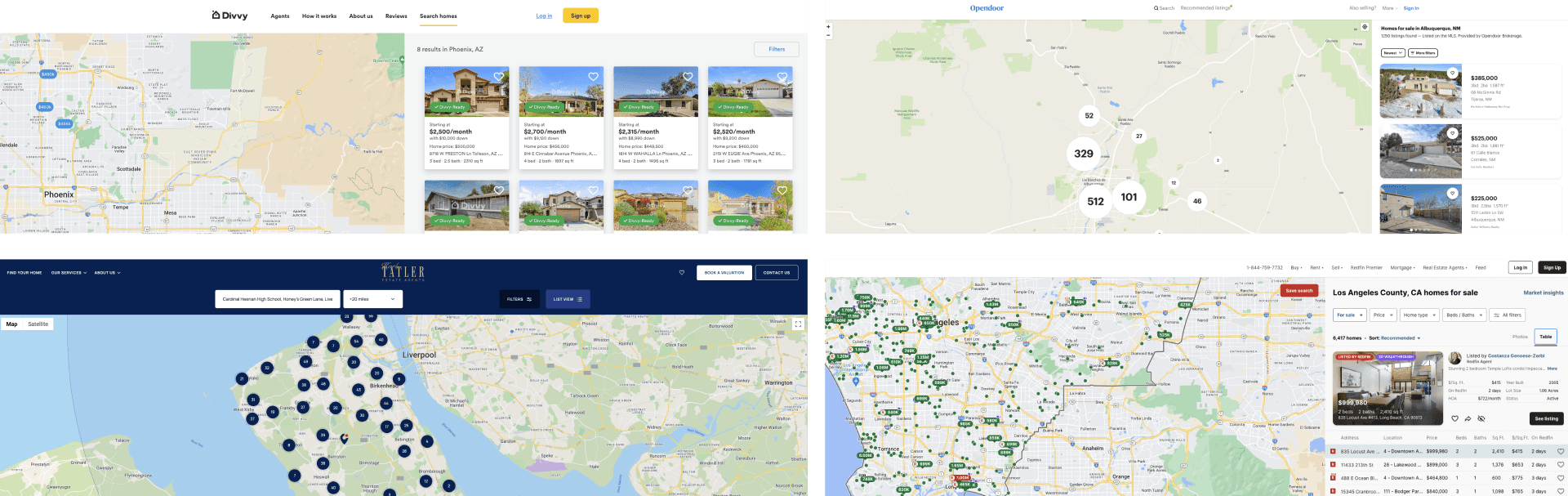Favorite the $2,500/month Divvy home
This screenshot has width=1568, height=496.
[499, 77]
